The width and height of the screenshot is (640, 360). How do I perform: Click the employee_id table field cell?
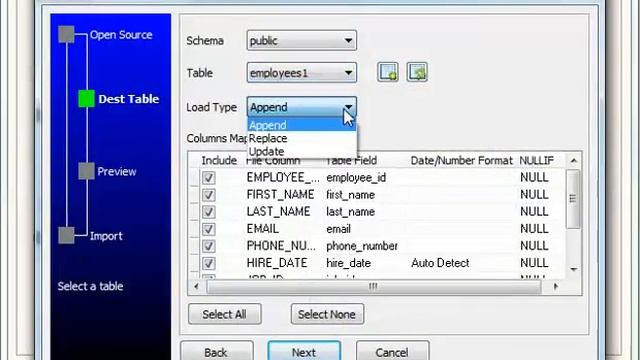356,178
